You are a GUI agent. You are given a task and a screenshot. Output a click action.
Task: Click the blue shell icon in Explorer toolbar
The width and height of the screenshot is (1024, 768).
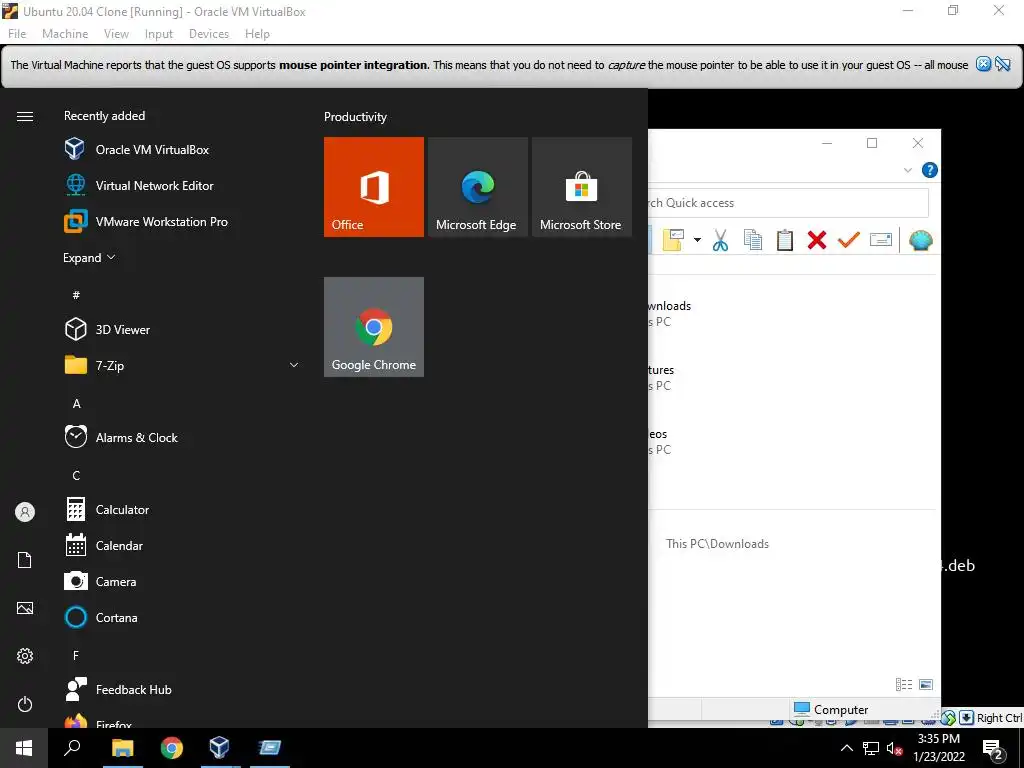[x=920, y=240]
